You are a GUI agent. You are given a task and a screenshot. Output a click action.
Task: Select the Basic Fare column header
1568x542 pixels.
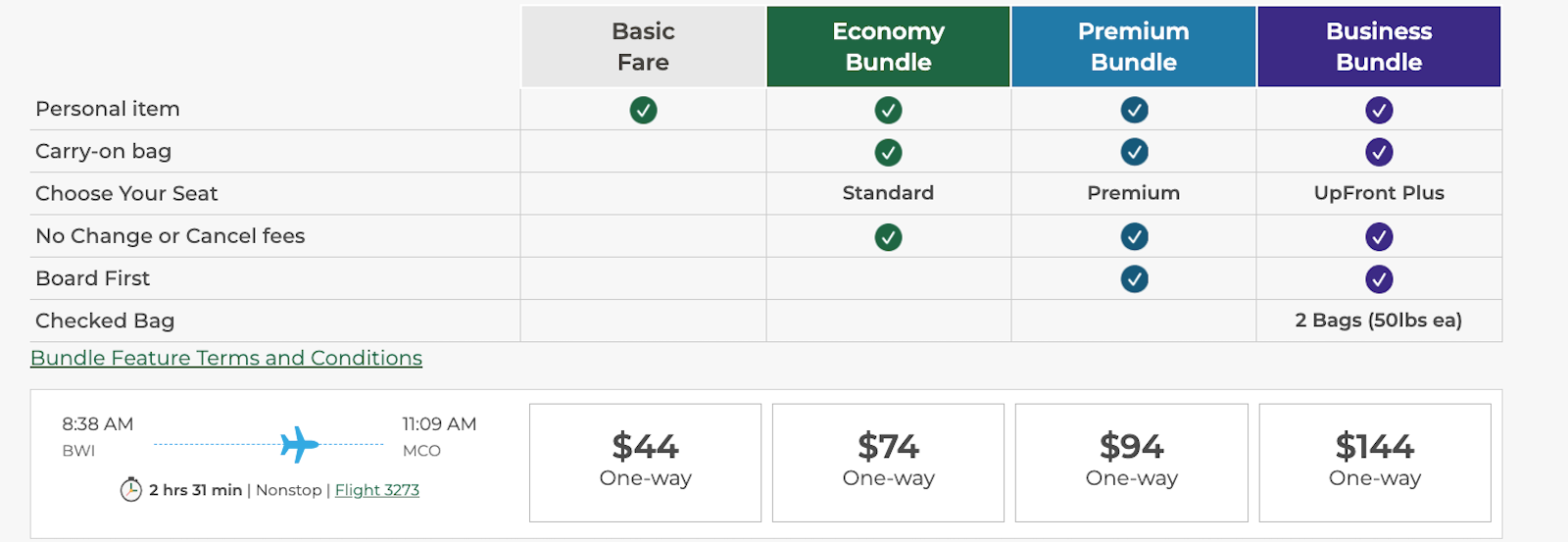[643, 46]
